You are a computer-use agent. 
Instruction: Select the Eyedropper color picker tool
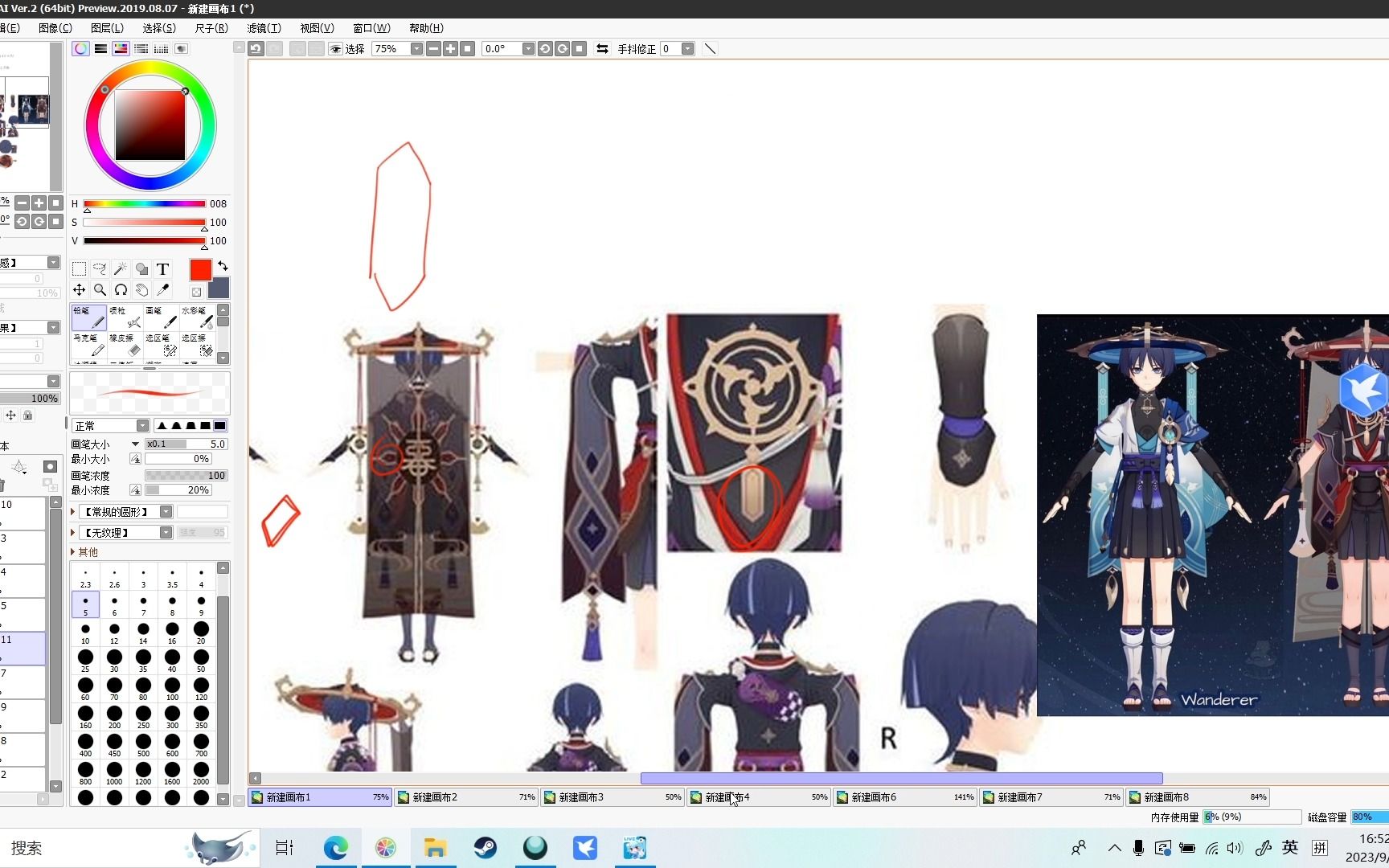pos(162,289)
